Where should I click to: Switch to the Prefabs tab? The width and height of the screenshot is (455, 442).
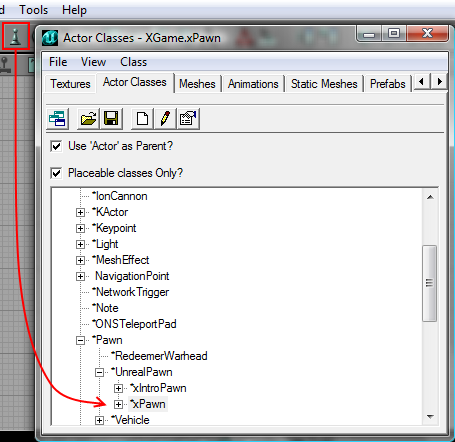(x=388, y=84)
